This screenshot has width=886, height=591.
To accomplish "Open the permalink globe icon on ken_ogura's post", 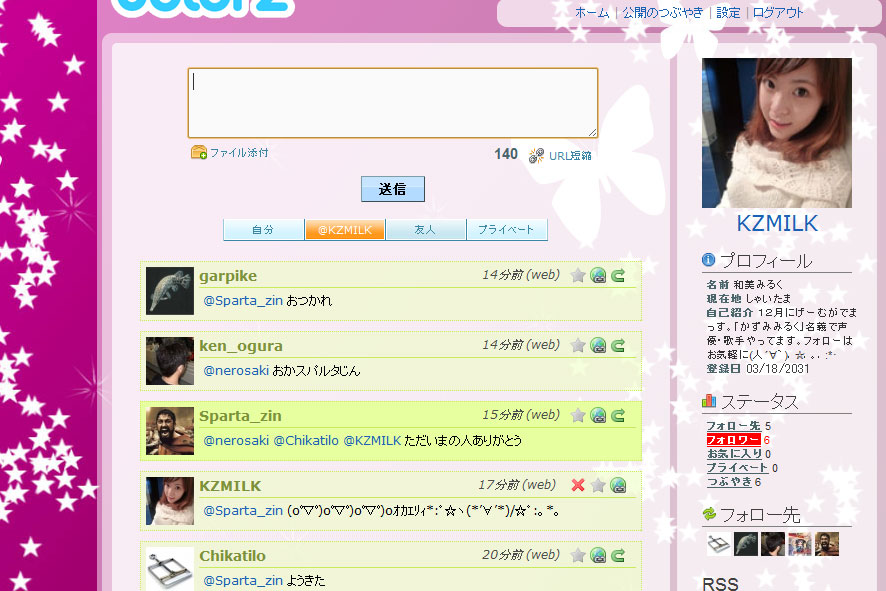I will tap(598, 345).
